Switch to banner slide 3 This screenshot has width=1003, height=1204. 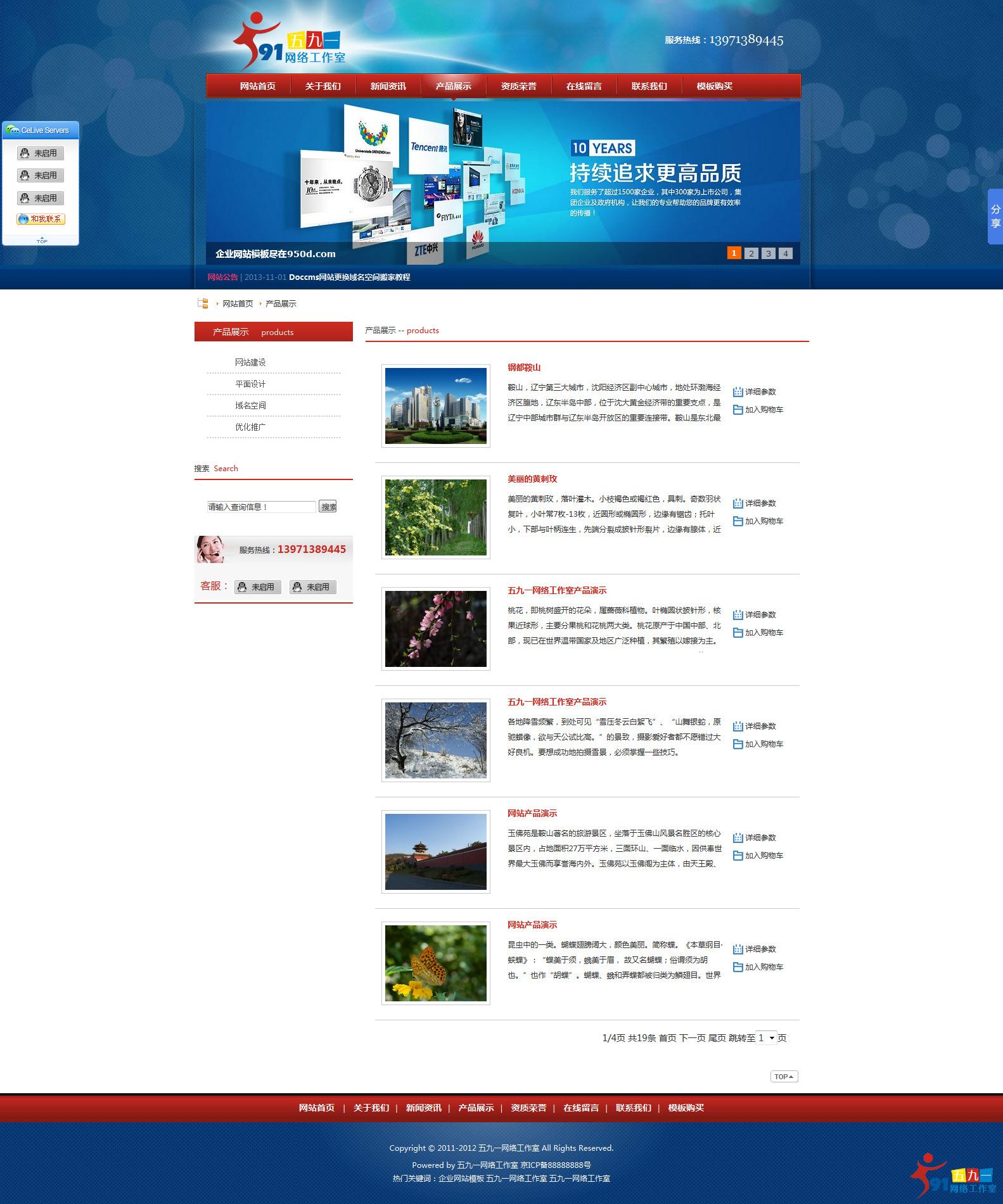click(x=768, y=253)
